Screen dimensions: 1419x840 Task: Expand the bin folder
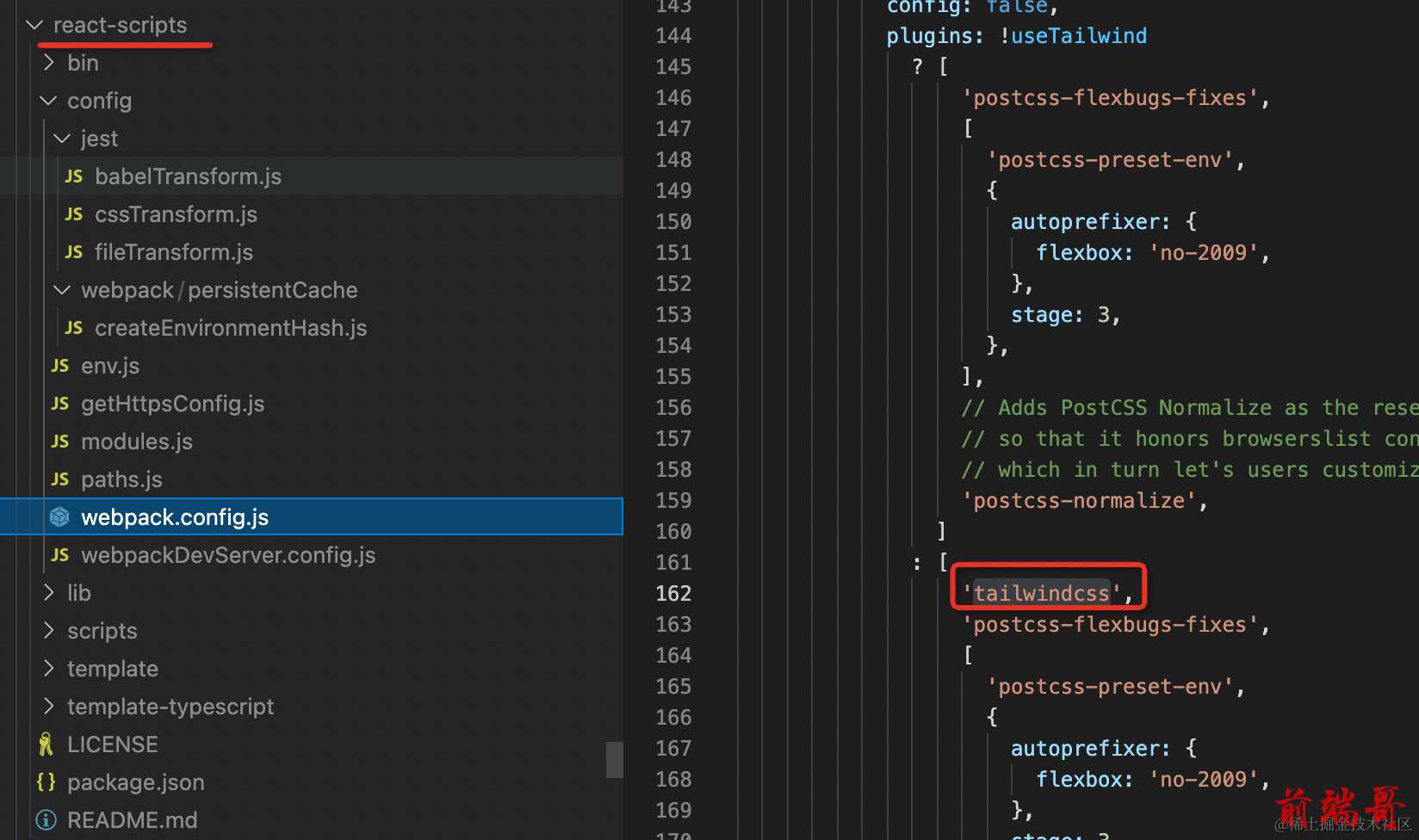tap(49, 63)
